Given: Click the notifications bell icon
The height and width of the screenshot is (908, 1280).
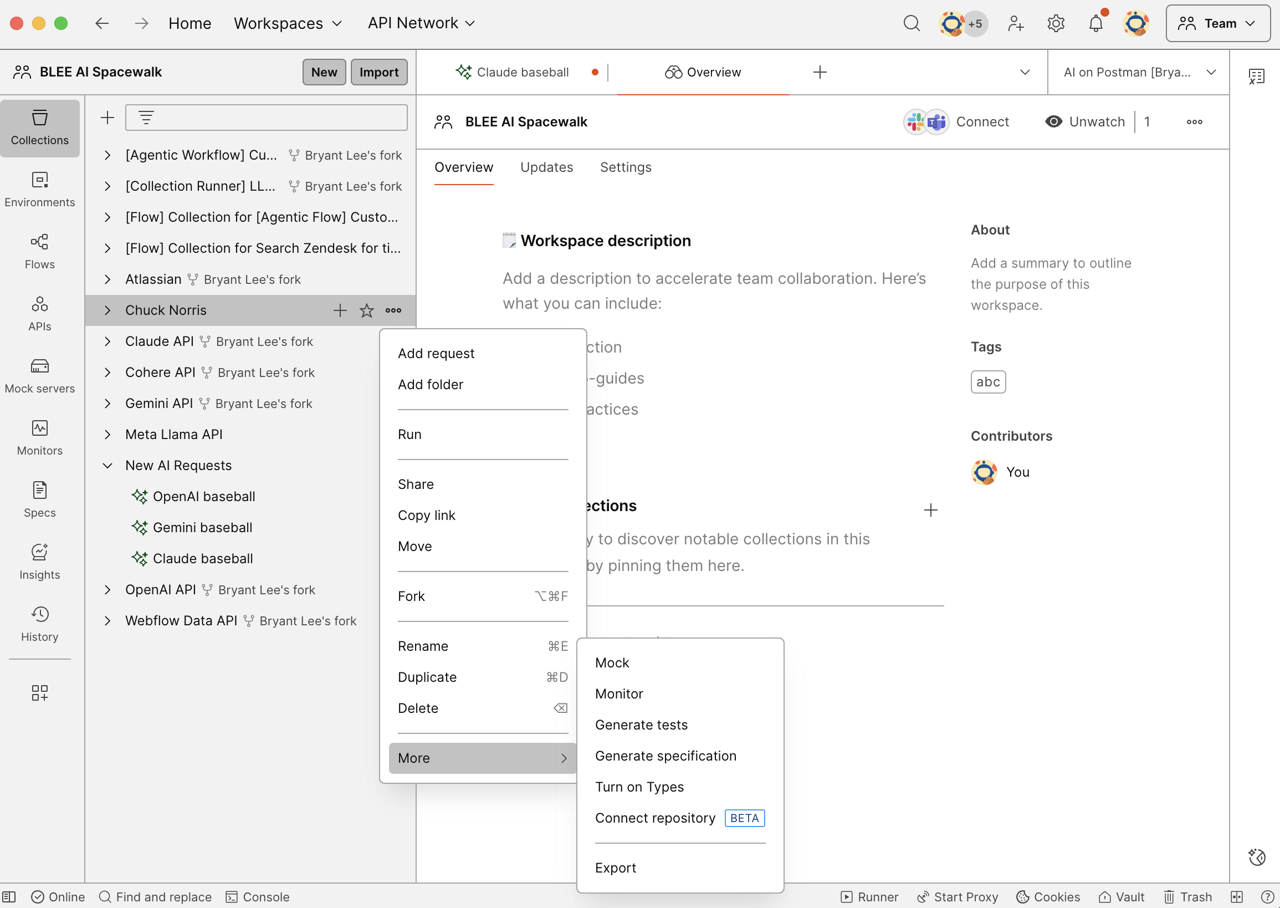Looking at the screenshot, I should pos(1096,23).
